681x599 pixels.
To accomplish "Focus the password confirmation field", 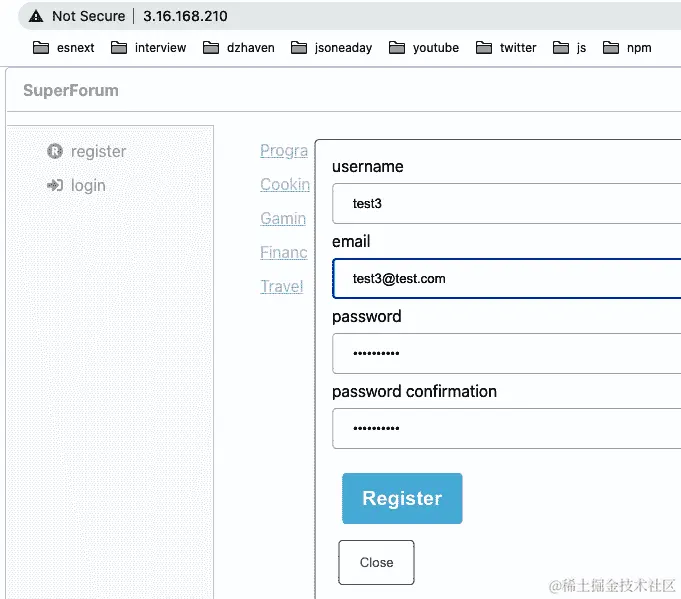I will coord(506,428).
